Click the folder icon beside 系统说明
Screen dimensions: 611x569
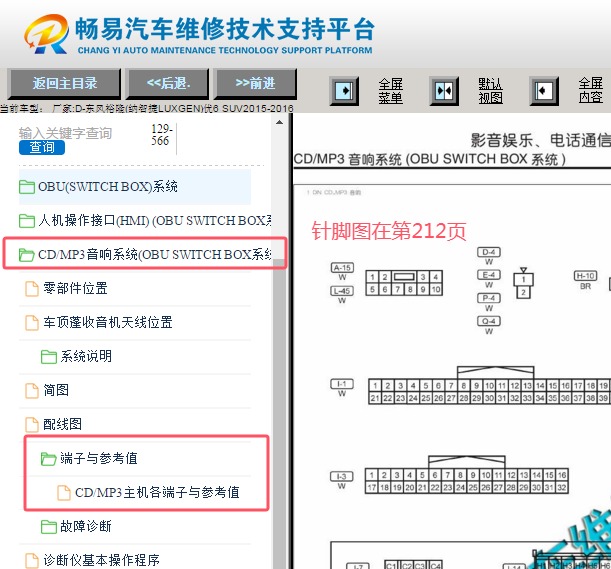tap(49, 357)
